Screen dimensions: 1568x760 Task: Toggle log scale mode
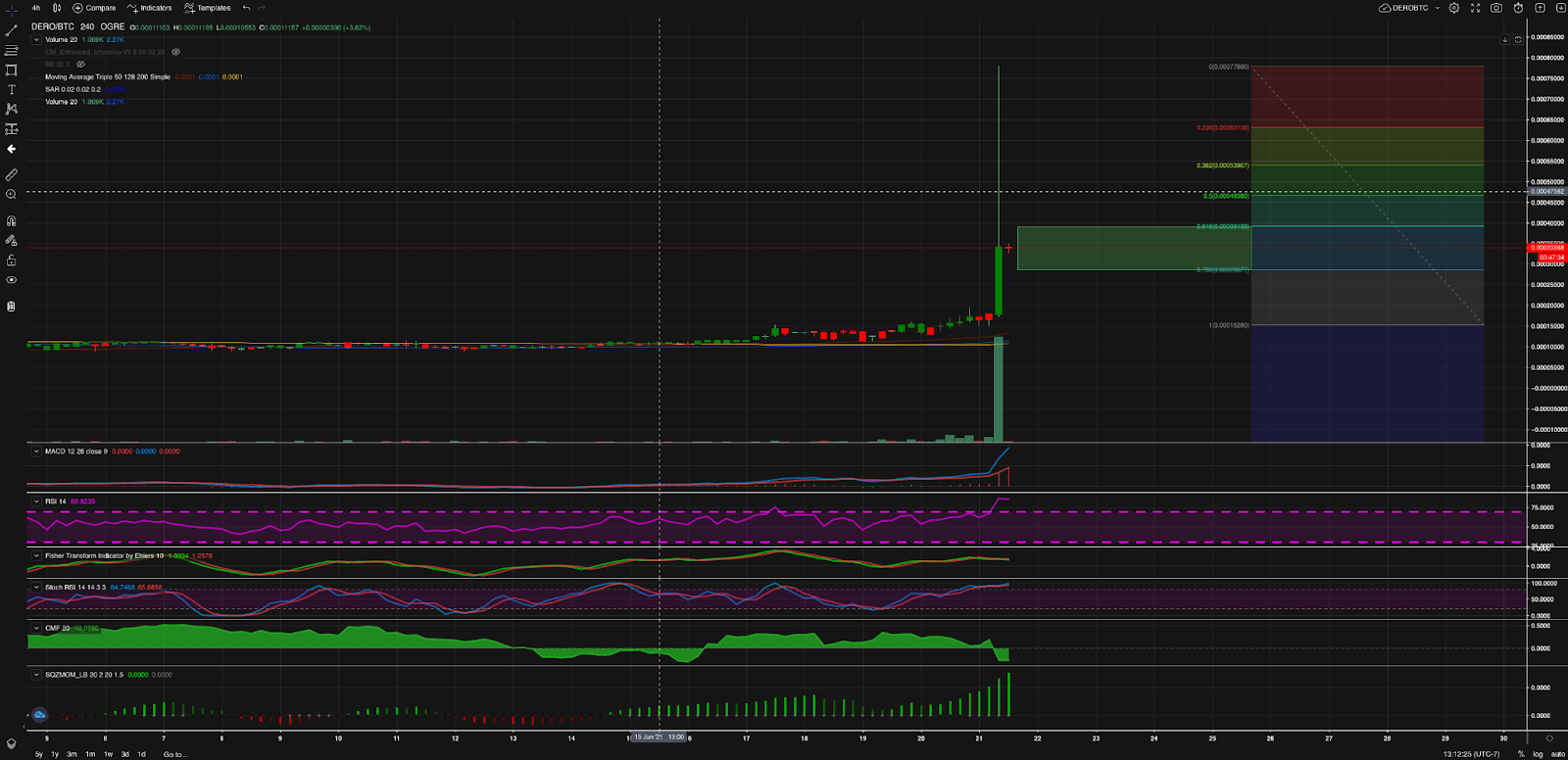[x=1538, y=754]
